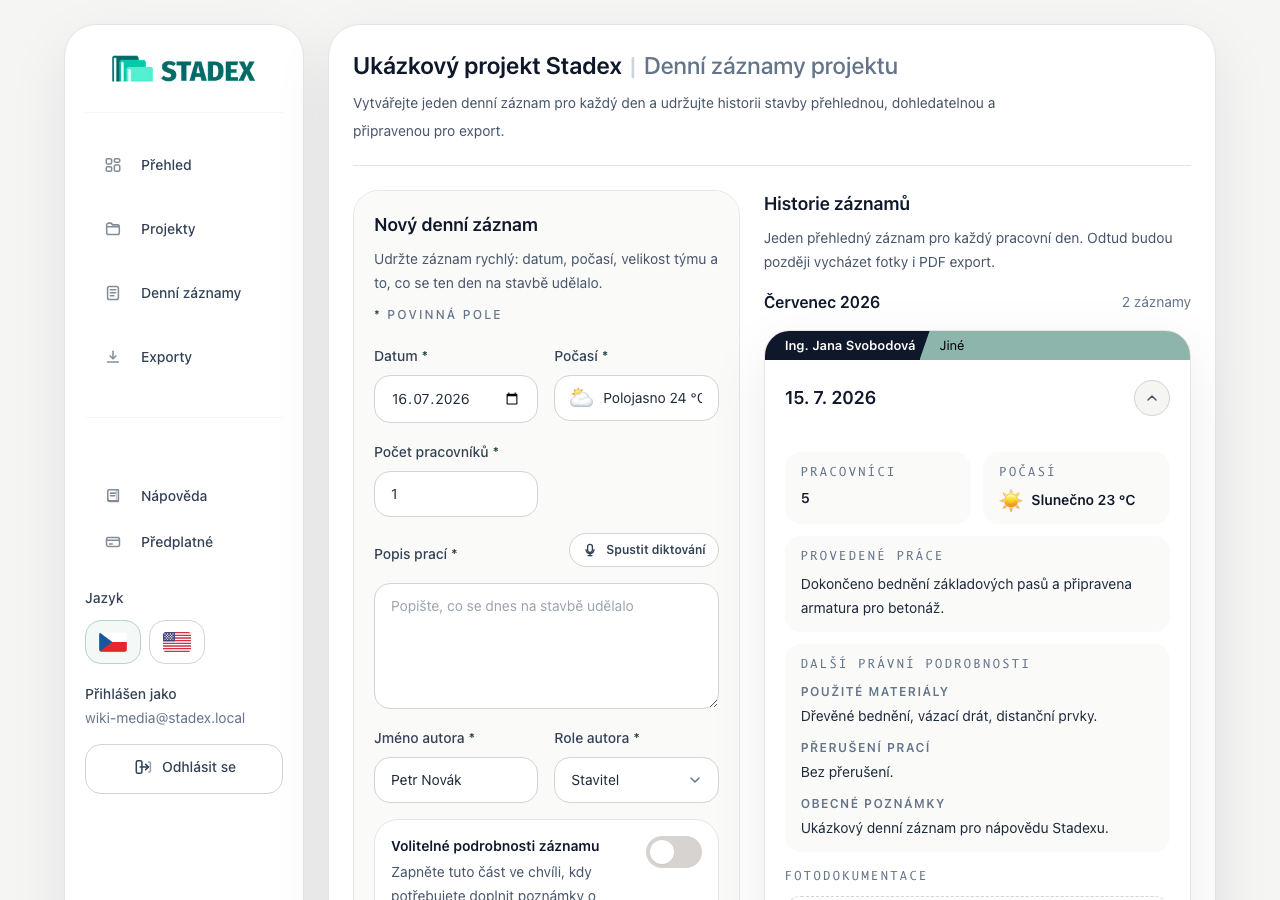Image resolution: width=1280 pixels, height=900 pixels.
Task: Click Odhlásit se logout button
Action: (184, 768)
